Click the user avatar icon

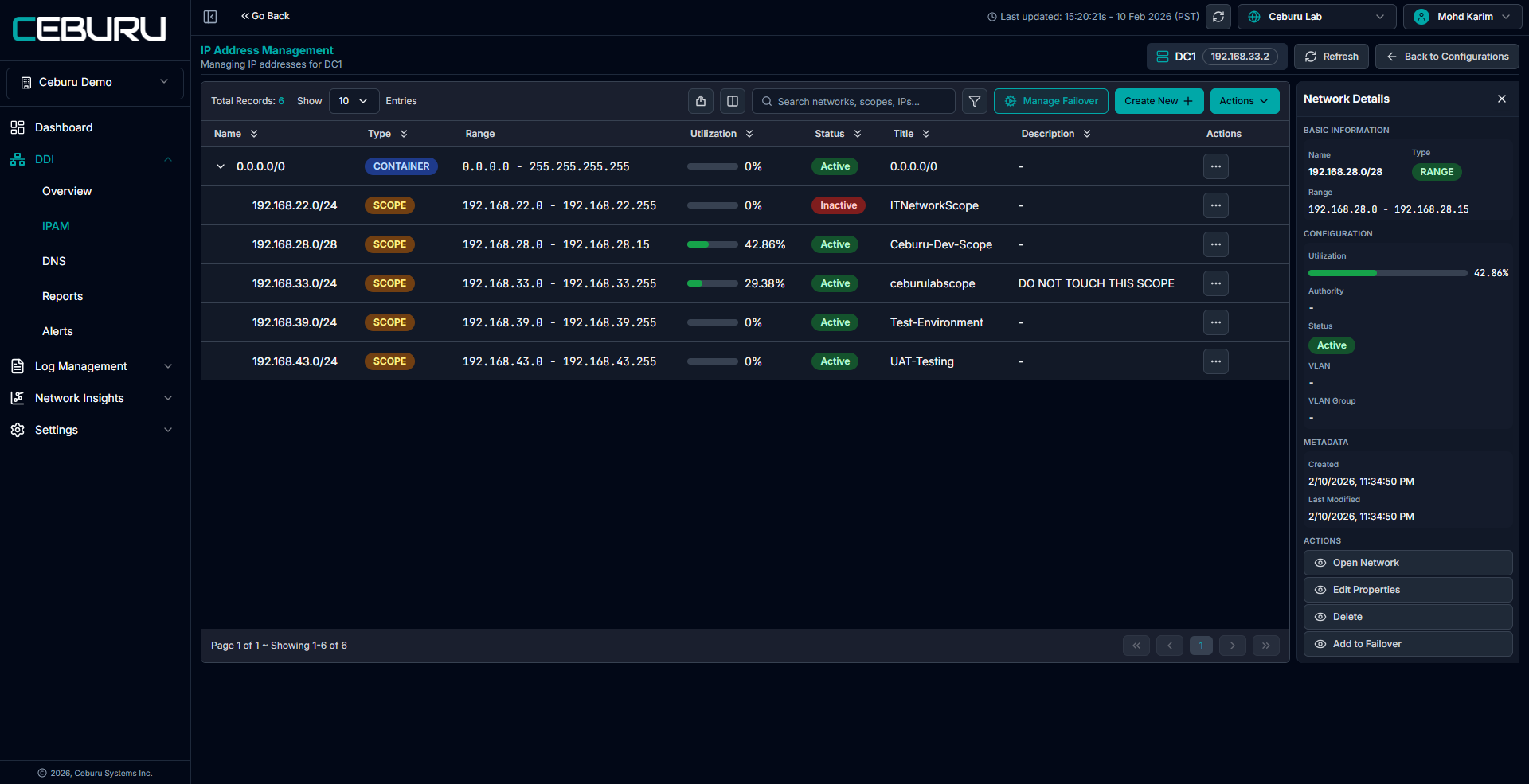pos(1421,17)
